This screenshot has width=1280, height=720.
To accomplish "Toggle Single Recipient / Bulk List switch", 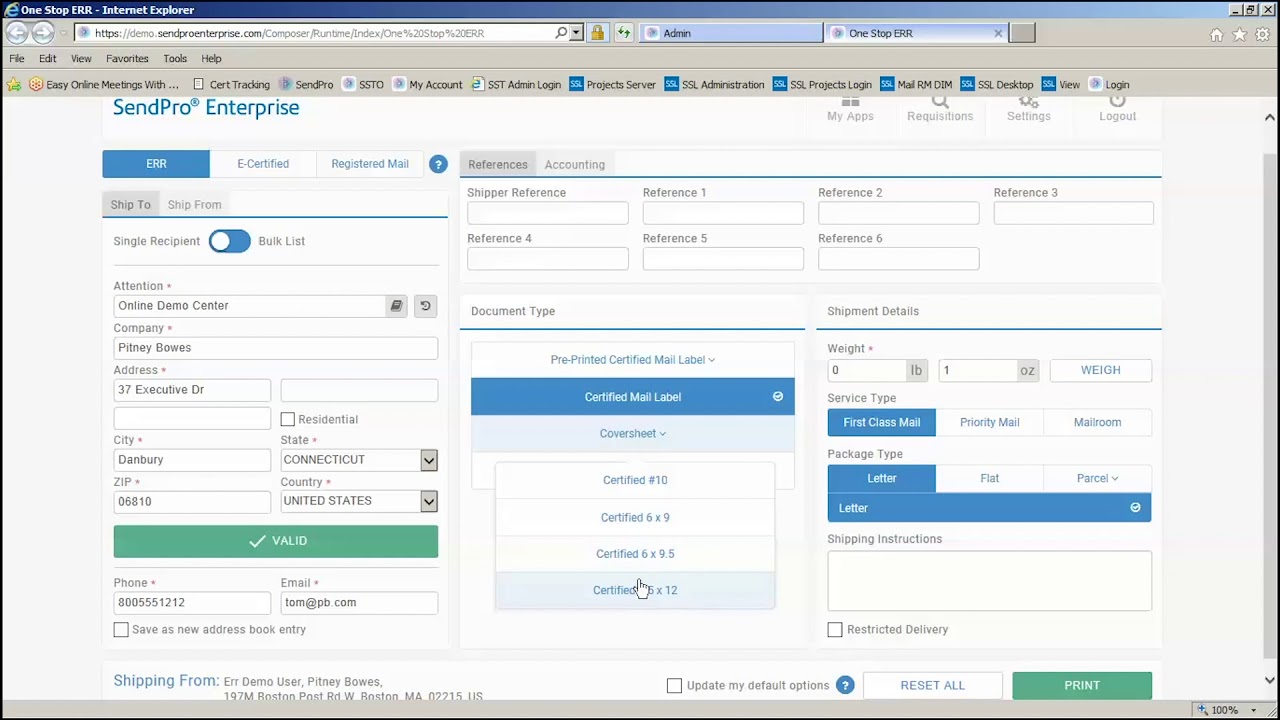I will coord(229,241).
